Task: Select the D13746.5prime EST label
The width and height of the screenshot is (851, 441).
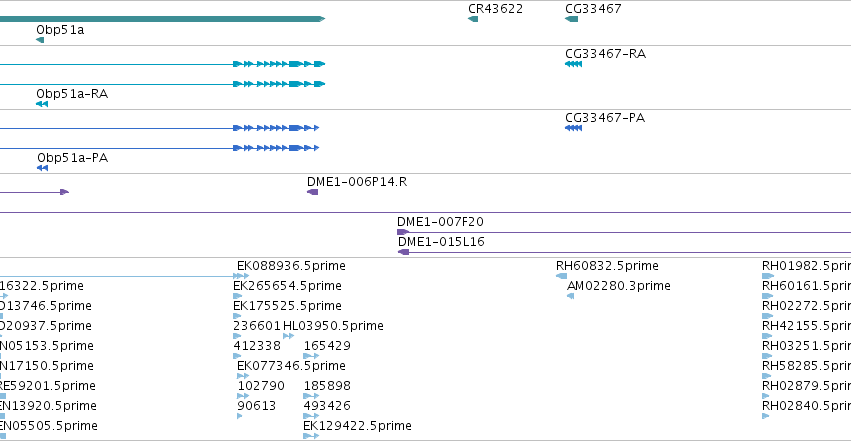Action: [x=46, y=306]
